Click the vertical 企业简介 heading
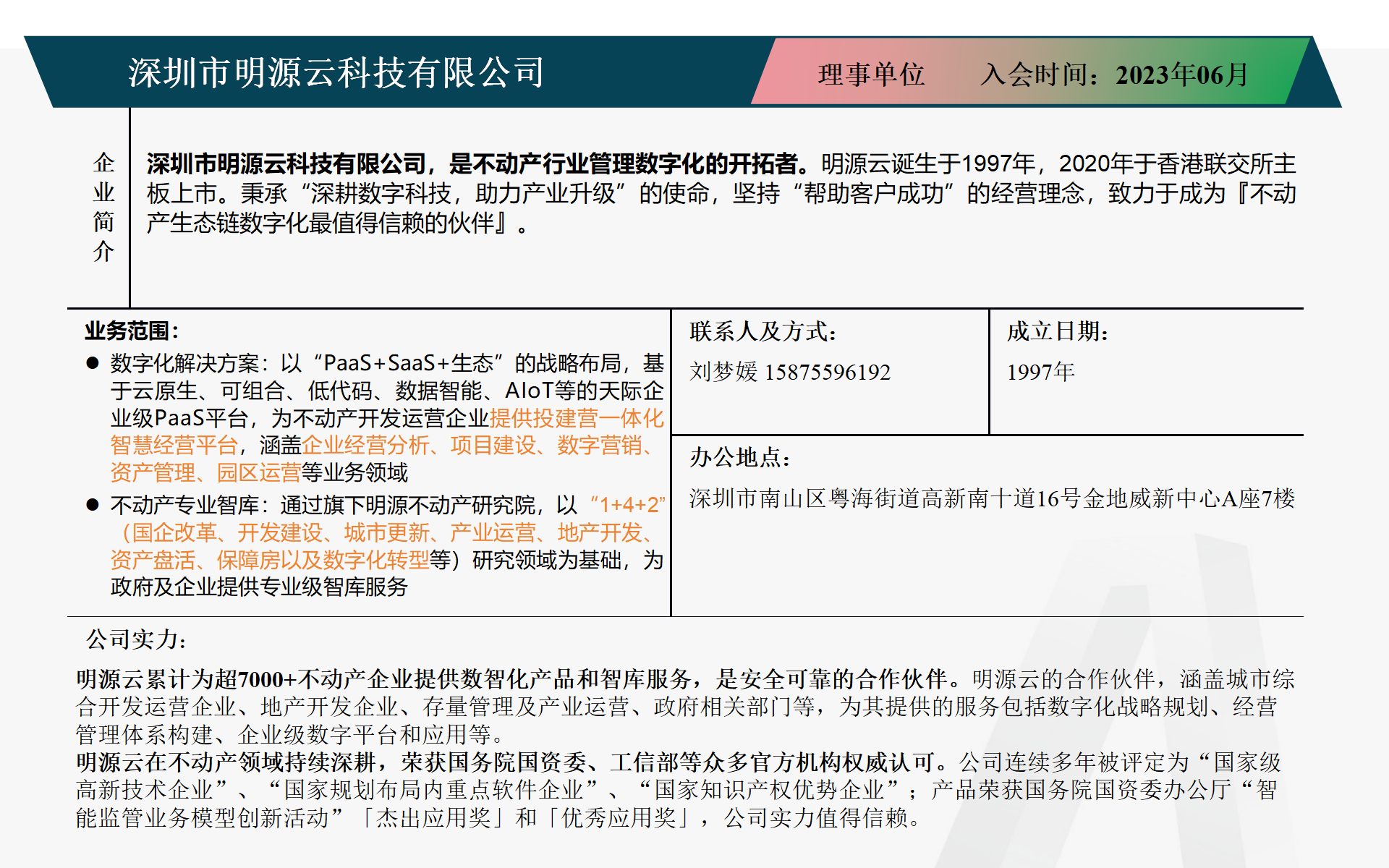 (x=103, y=207)
